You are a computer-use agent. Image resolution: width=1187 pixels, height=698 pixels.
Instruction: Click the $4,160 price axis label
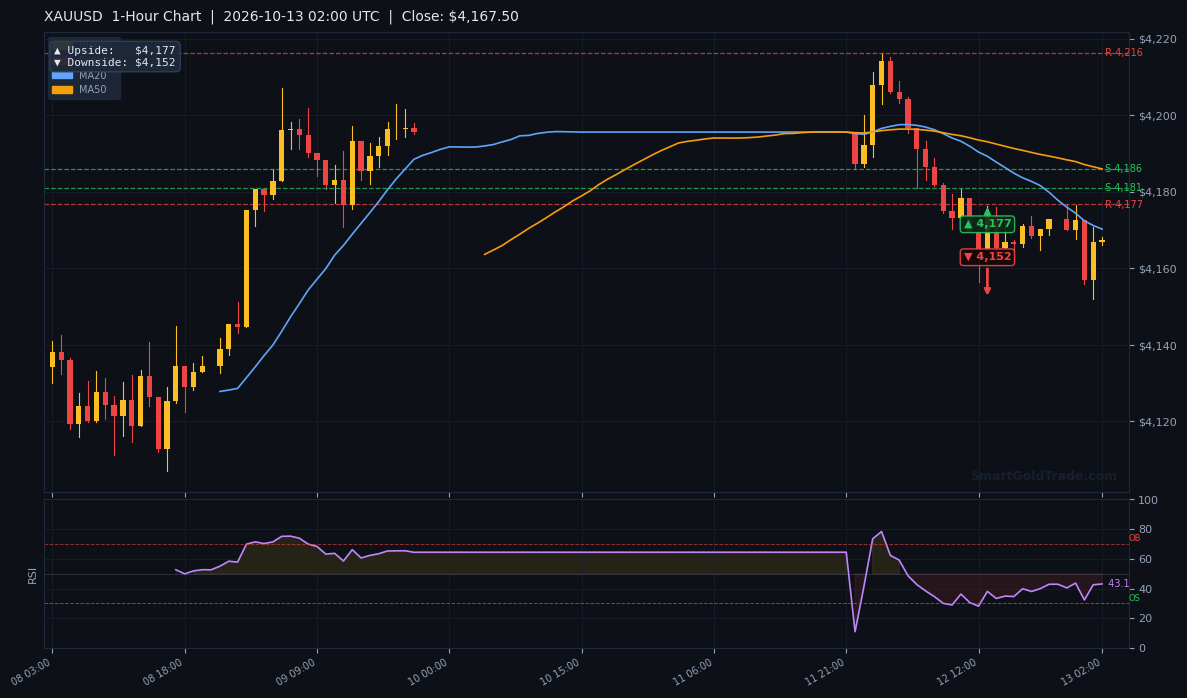pyautogui.click(x=1158, y=269)
